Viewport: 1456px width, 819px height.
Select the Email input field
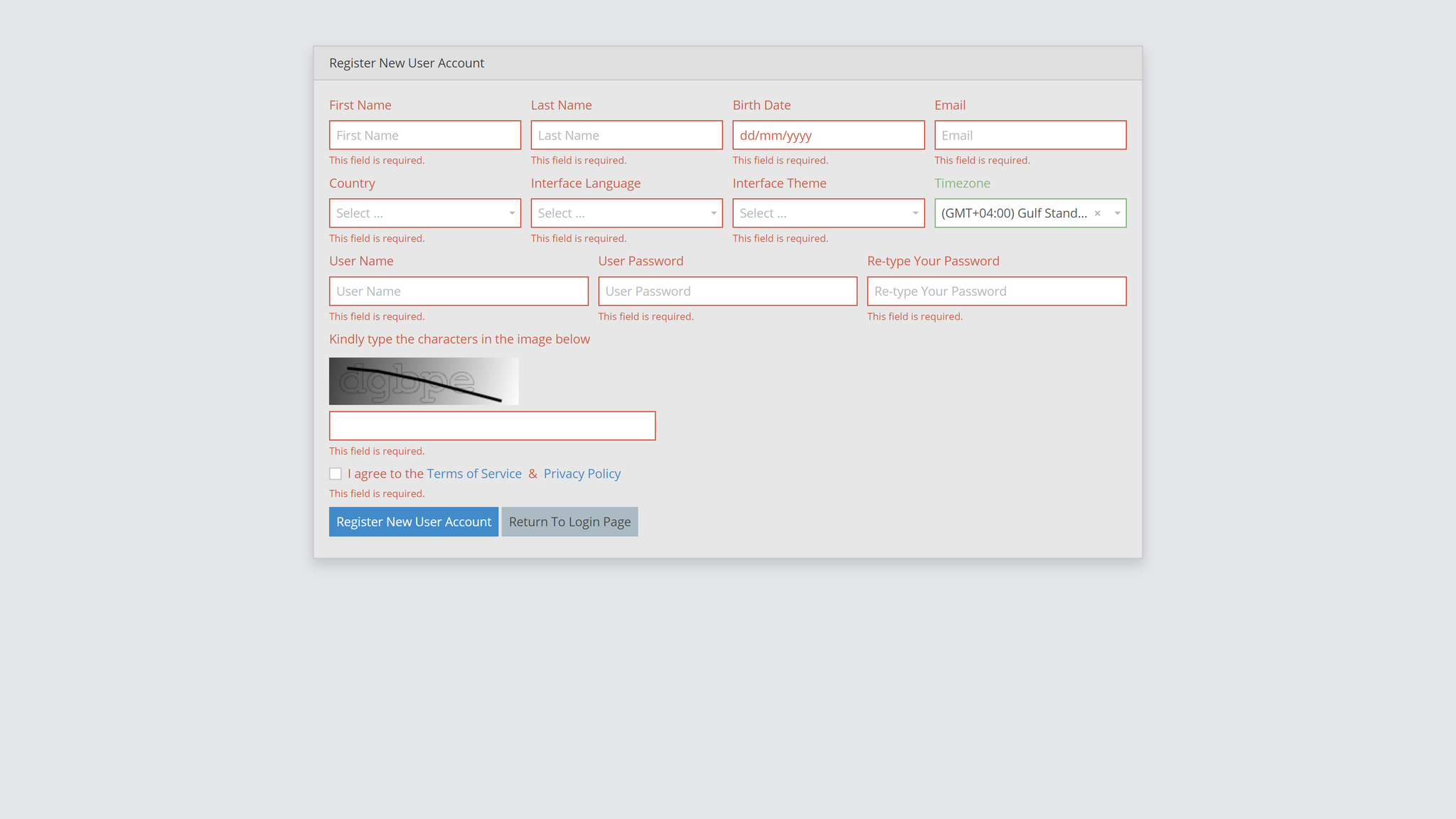coord(1029,134)
